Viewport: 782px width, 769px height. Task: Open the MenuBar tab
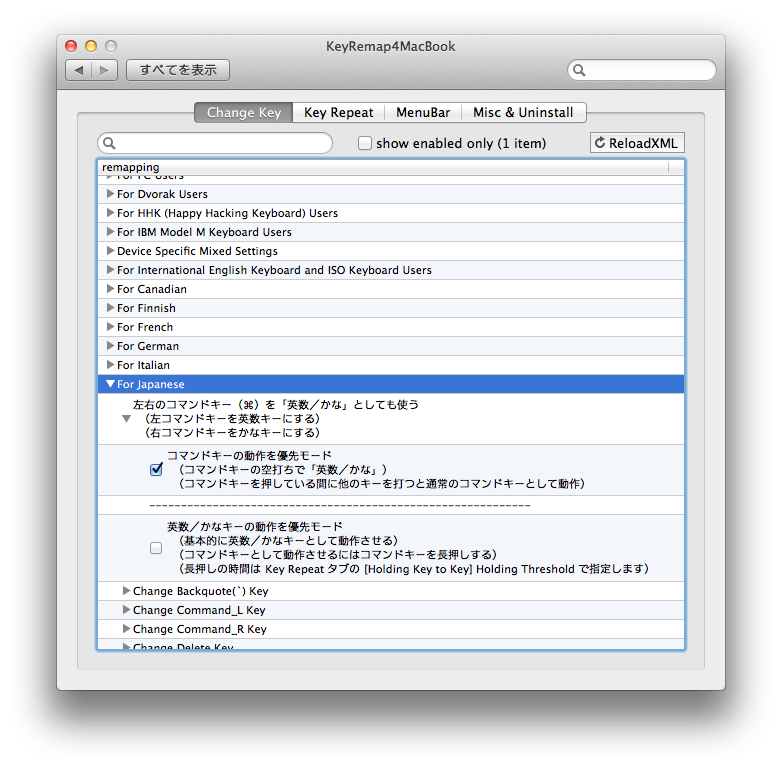(423, 113)
